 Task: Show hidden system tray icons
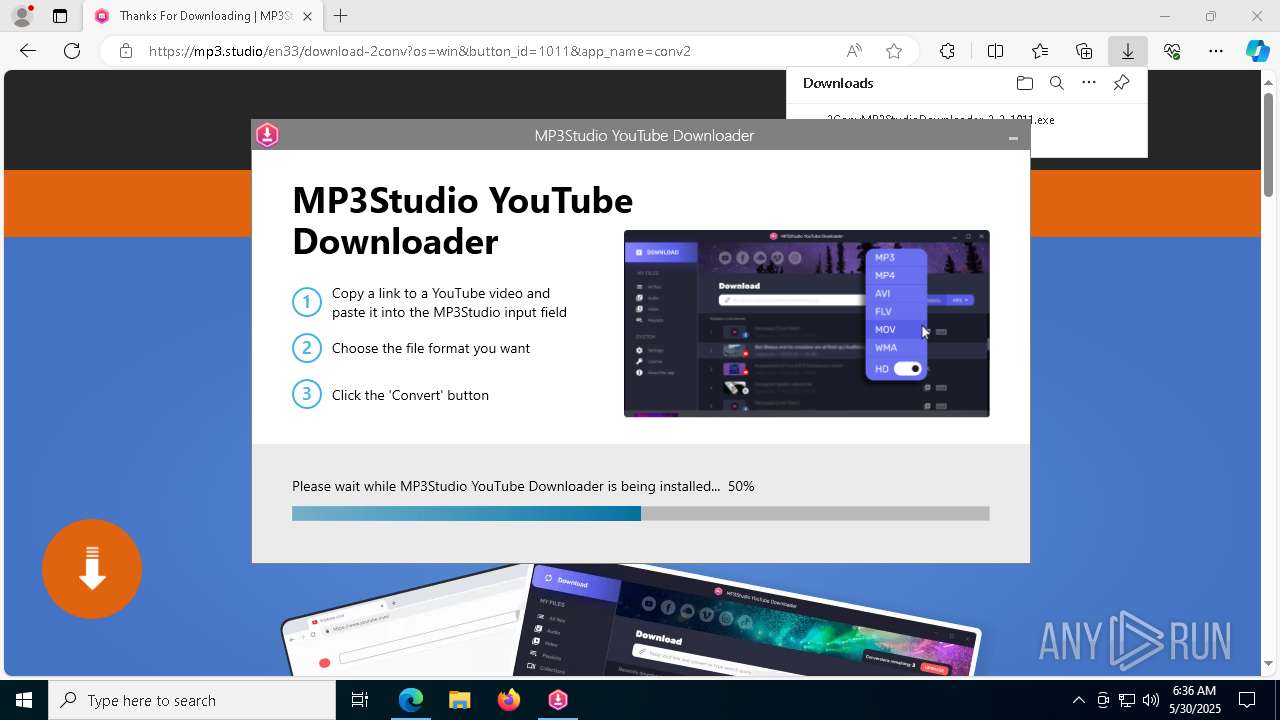(1078, 700)
